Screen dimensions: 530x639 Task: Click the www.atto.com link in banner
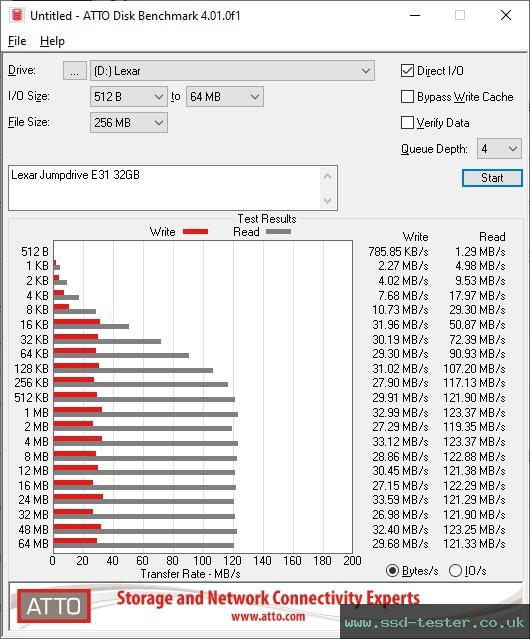click(x=268, y=616)
